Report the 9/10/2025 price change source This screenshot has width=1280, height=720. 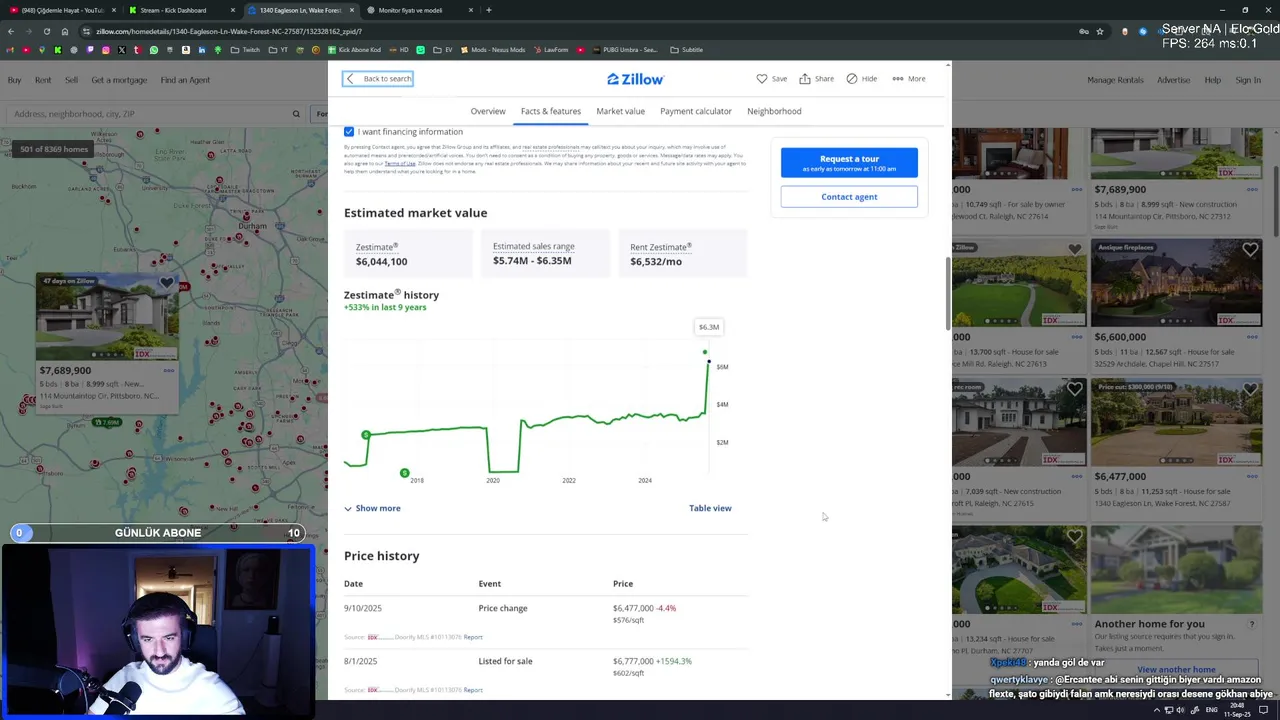(x=473, y=637)
